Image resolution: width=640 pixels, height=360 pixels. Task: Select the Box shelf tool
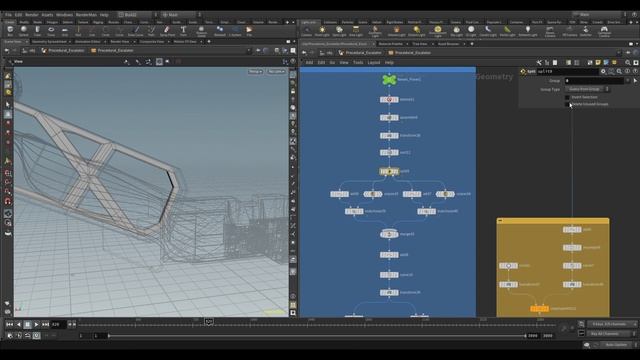(x=10, y=31)
